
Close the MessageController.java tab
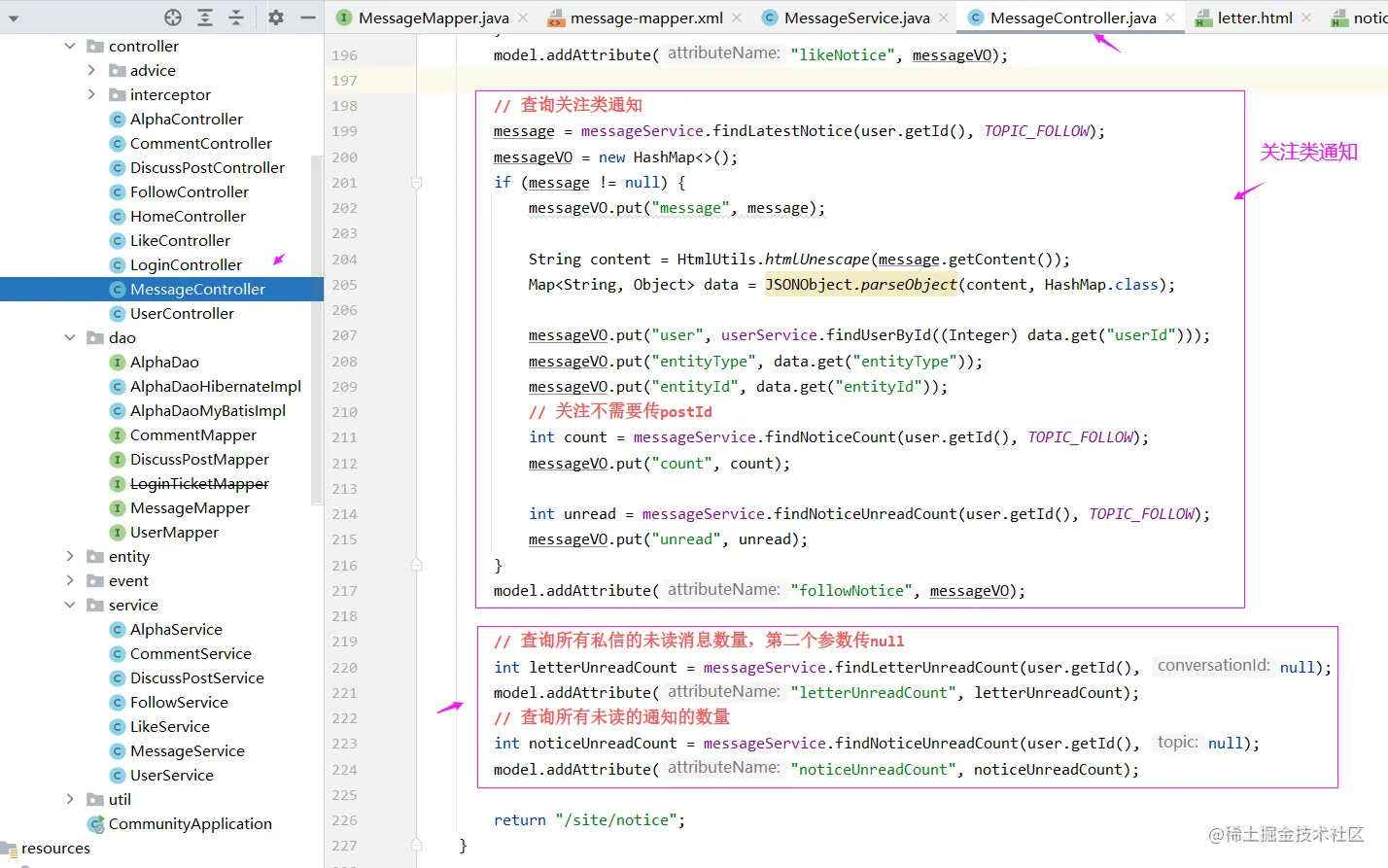(1170, 17)
